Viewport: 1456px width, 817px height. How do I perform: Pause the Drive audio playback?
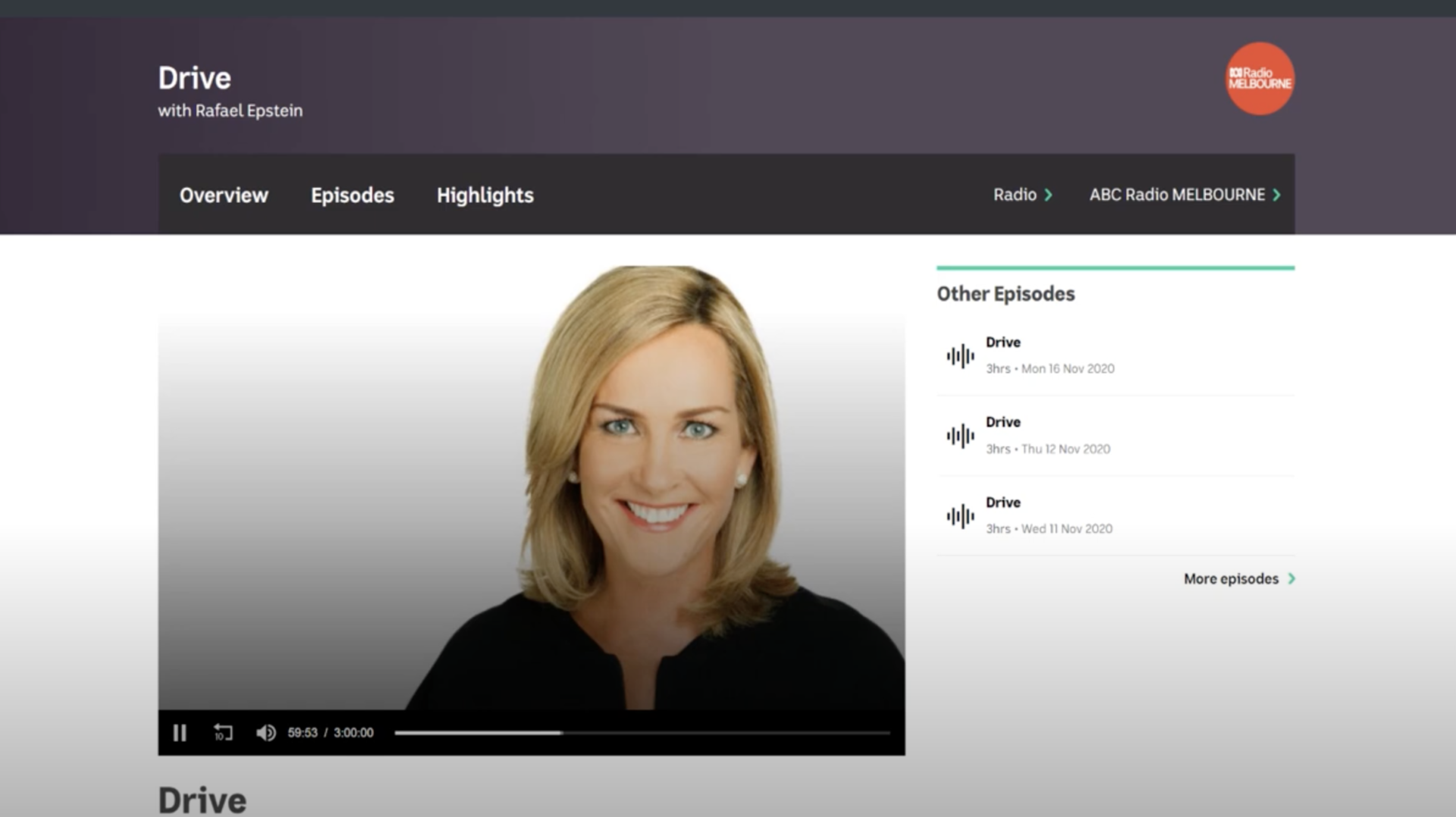pyautogui.click(x=180, y=733)
